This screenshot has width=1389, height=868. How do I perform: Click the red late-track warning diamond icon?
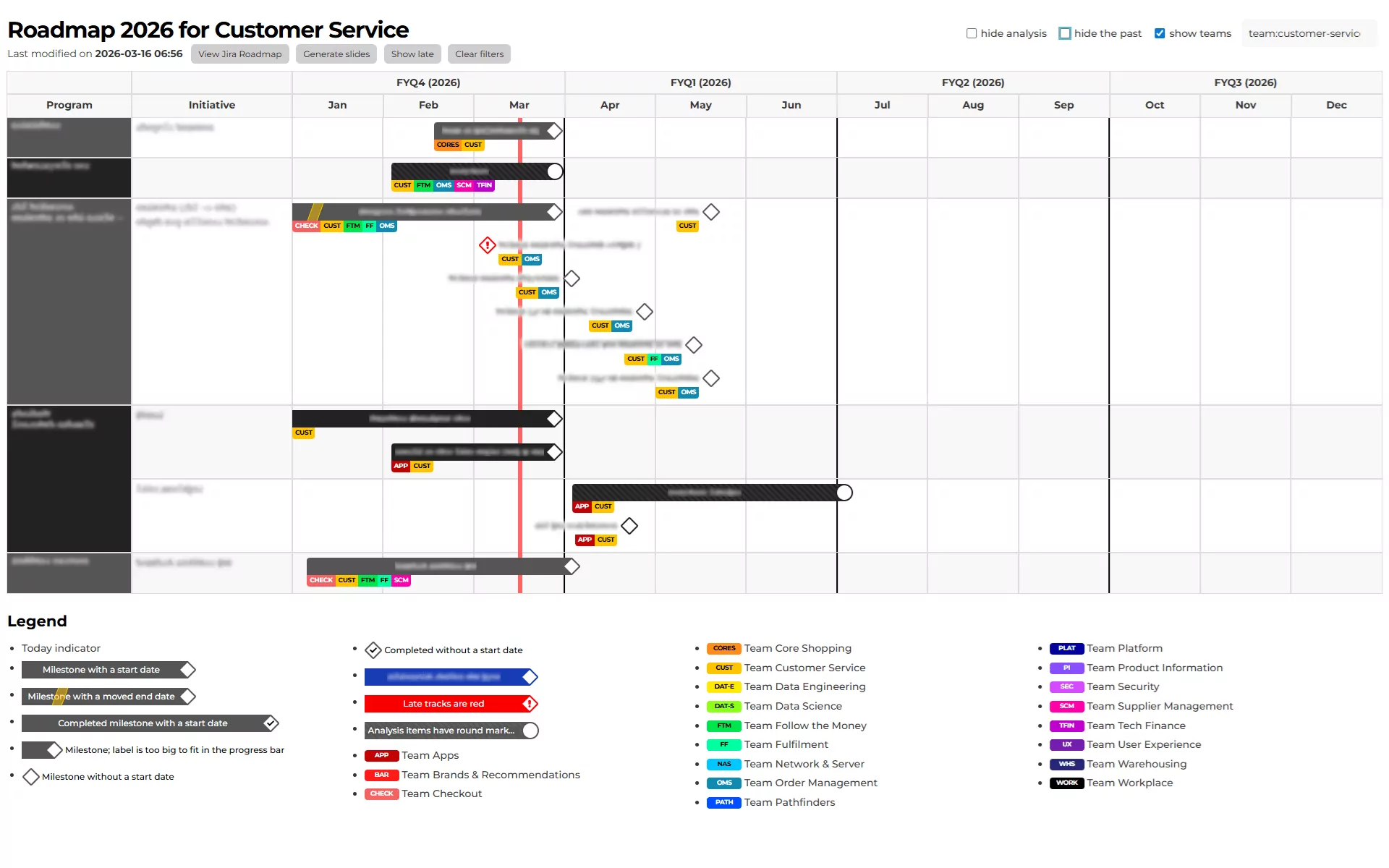coord(488,245)
